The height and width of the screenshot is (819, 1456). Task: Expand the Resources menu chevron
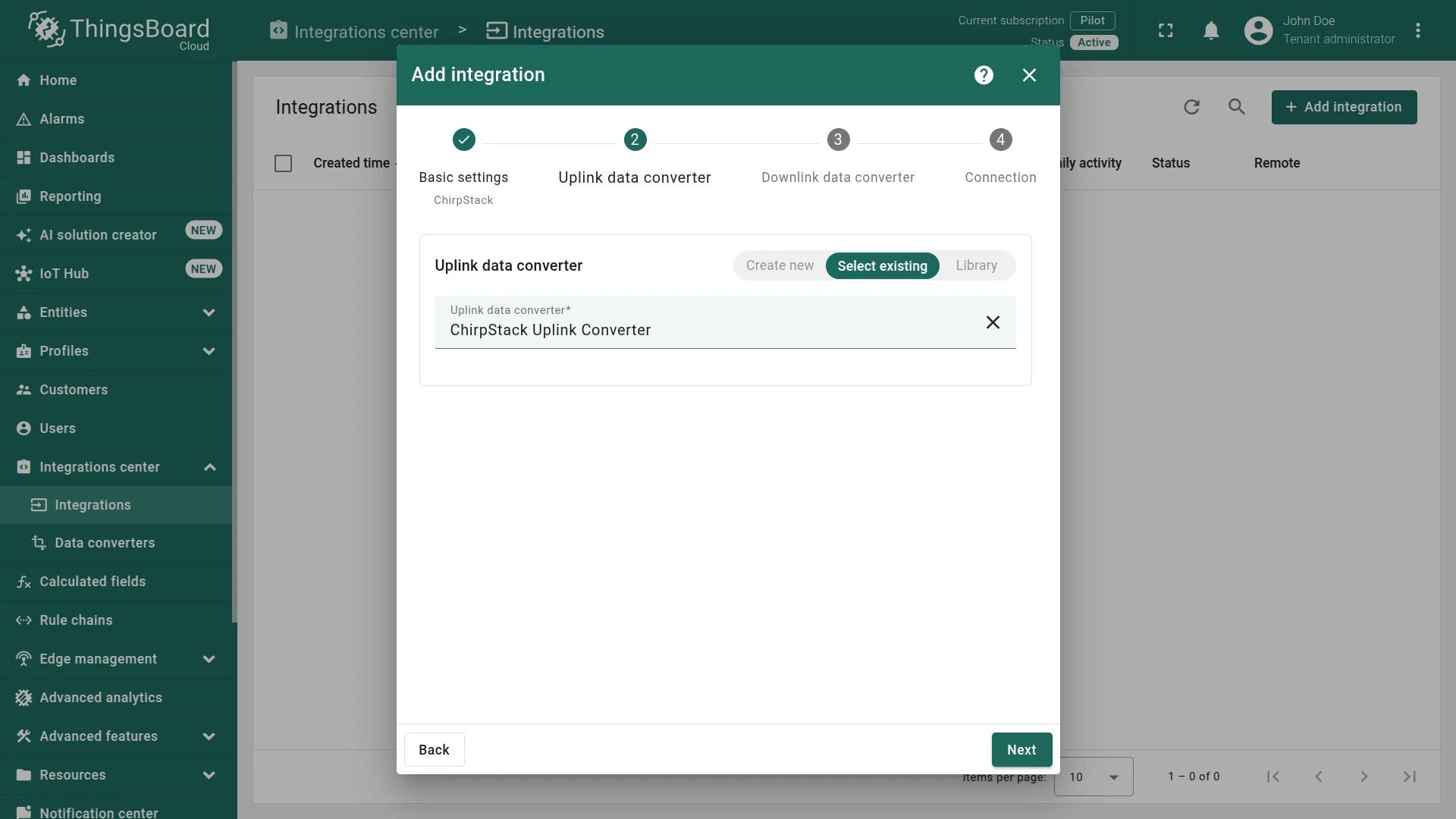[x=209, y=775]
